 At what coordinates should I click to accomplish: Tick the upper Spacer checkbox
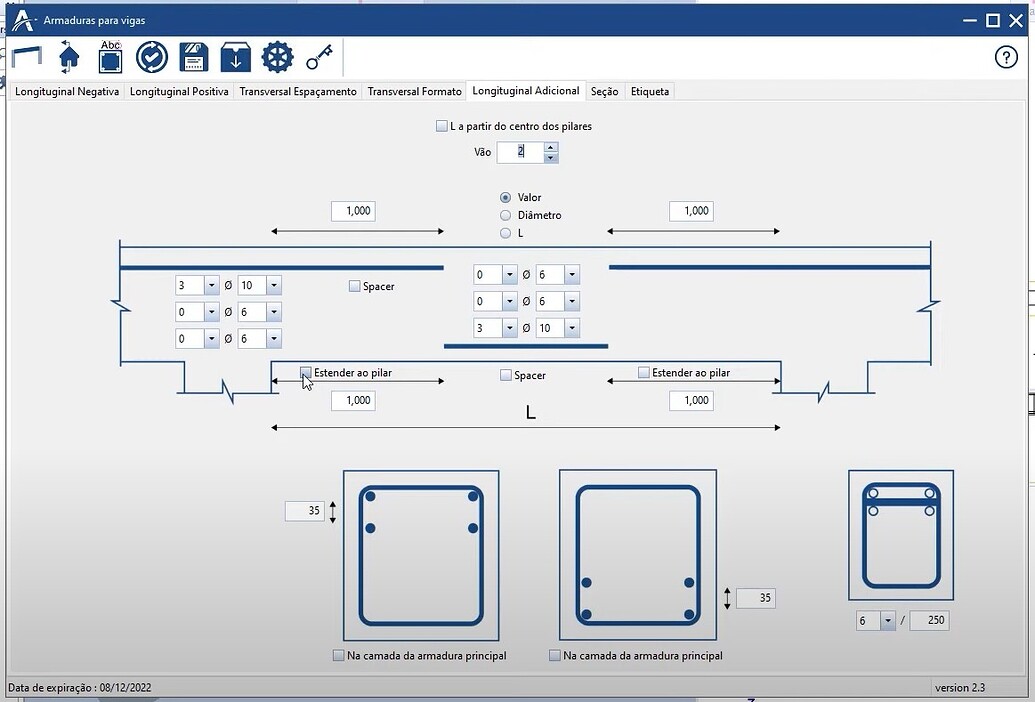354,286
